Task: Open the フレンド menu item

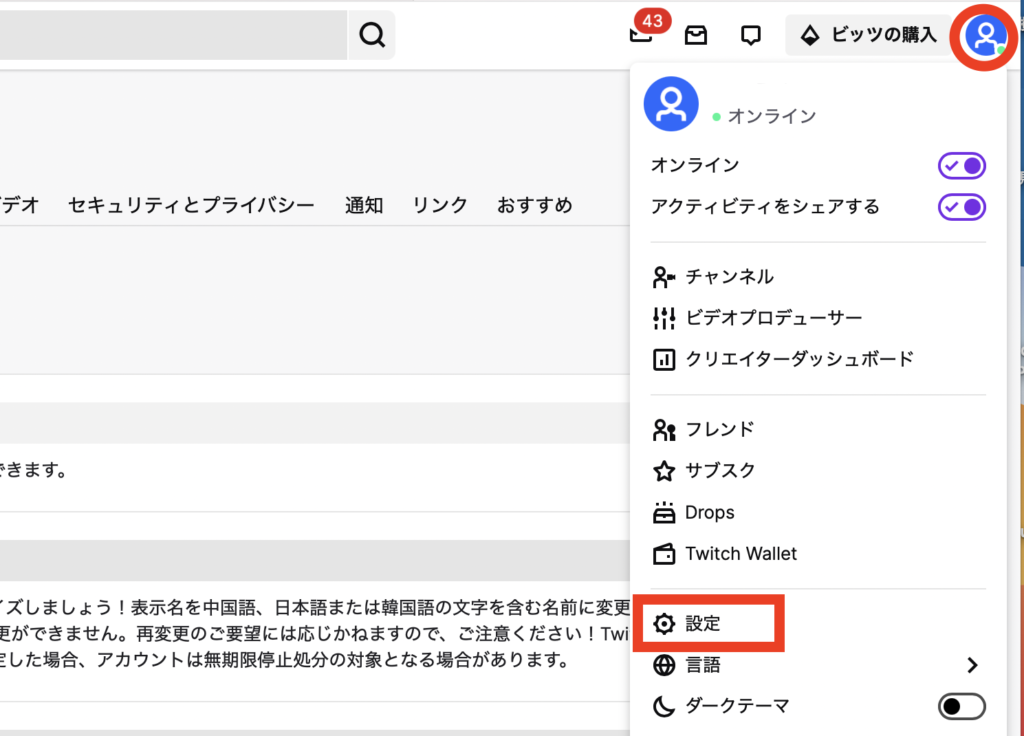Action: (x=818, y=430)
